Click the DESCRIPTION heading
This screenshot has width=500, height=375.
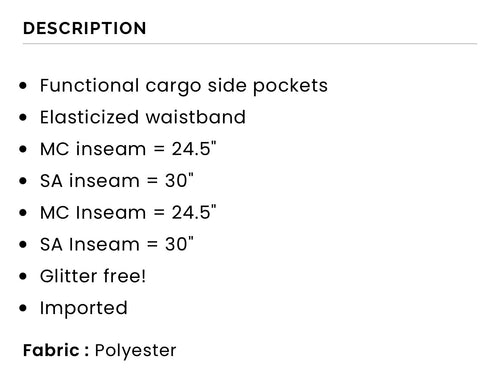(85, 28)
